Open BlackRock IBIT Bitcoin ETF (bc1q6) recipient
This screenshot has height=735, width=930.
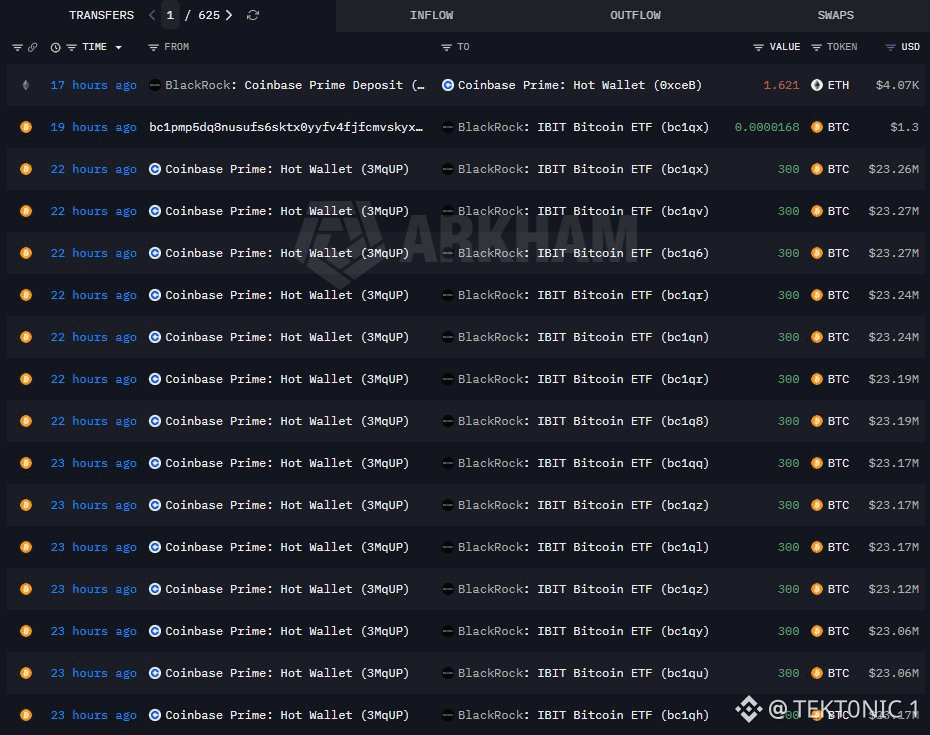point(583,253)
